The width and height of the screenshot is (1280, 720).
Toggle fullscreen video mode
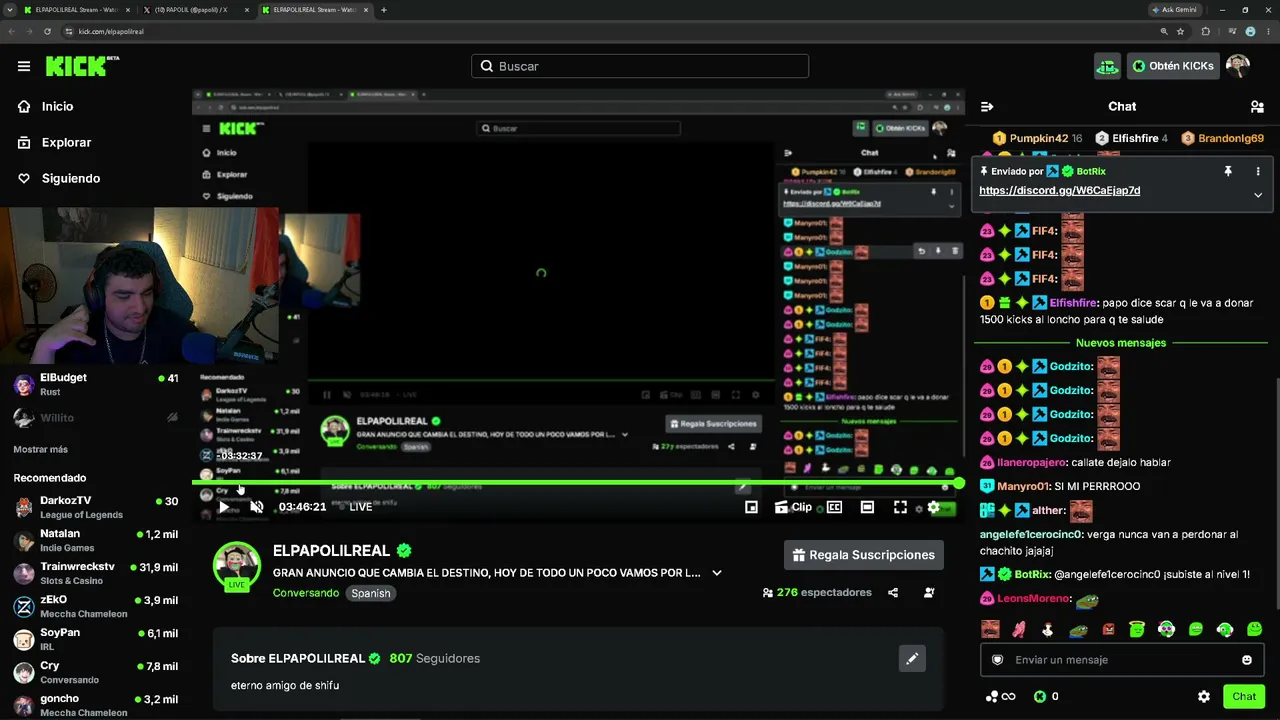(x=900, y=507)
